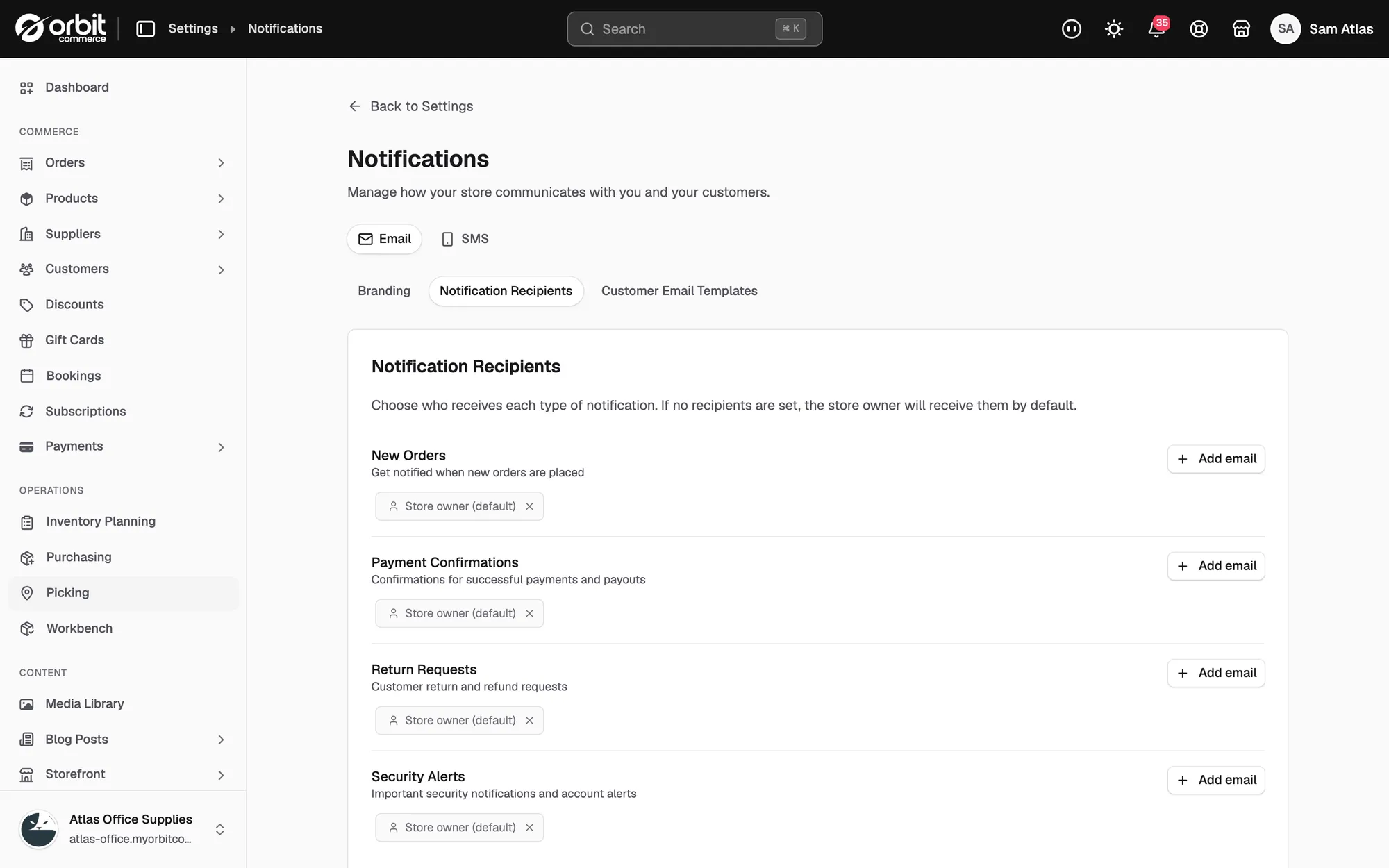Expand the Customers chevron
Screen dimensions: 1389x868
(221, 270)
